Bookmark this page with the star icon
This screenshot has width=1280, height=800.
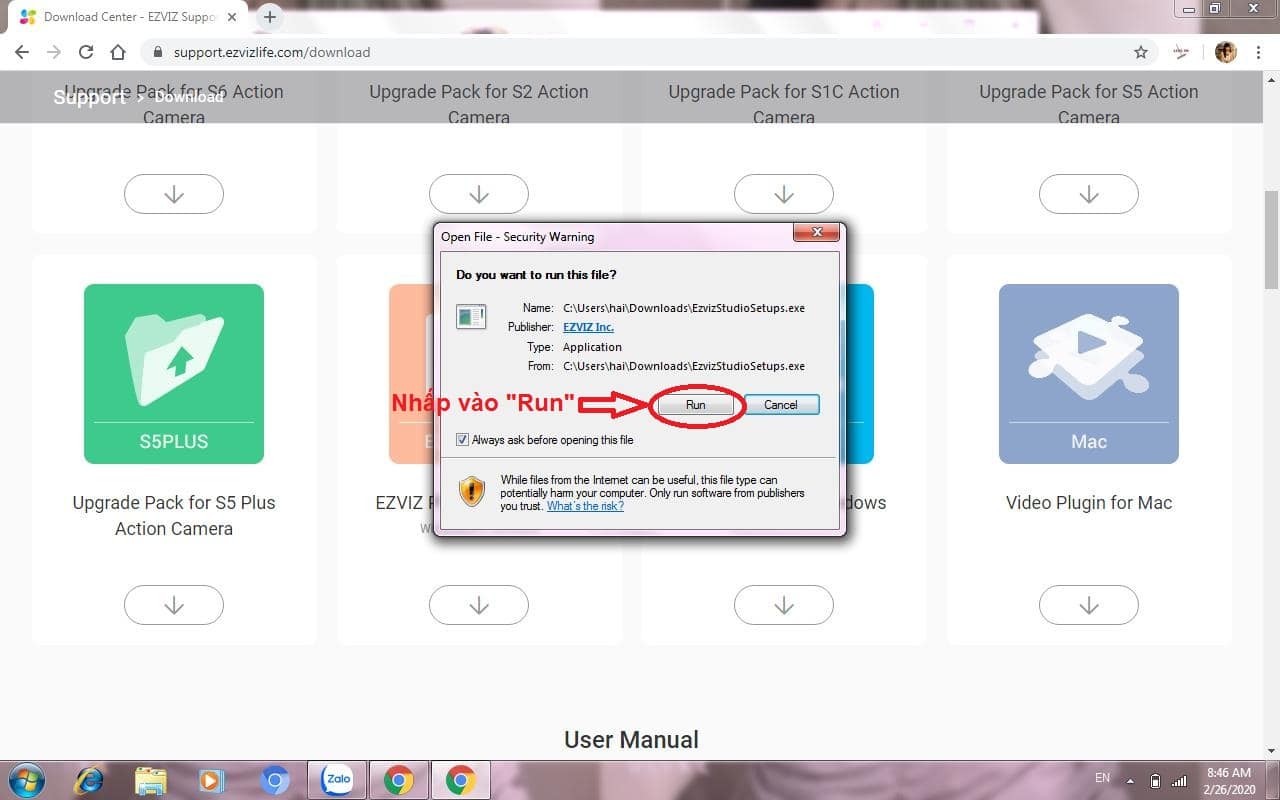point(1140,52)
